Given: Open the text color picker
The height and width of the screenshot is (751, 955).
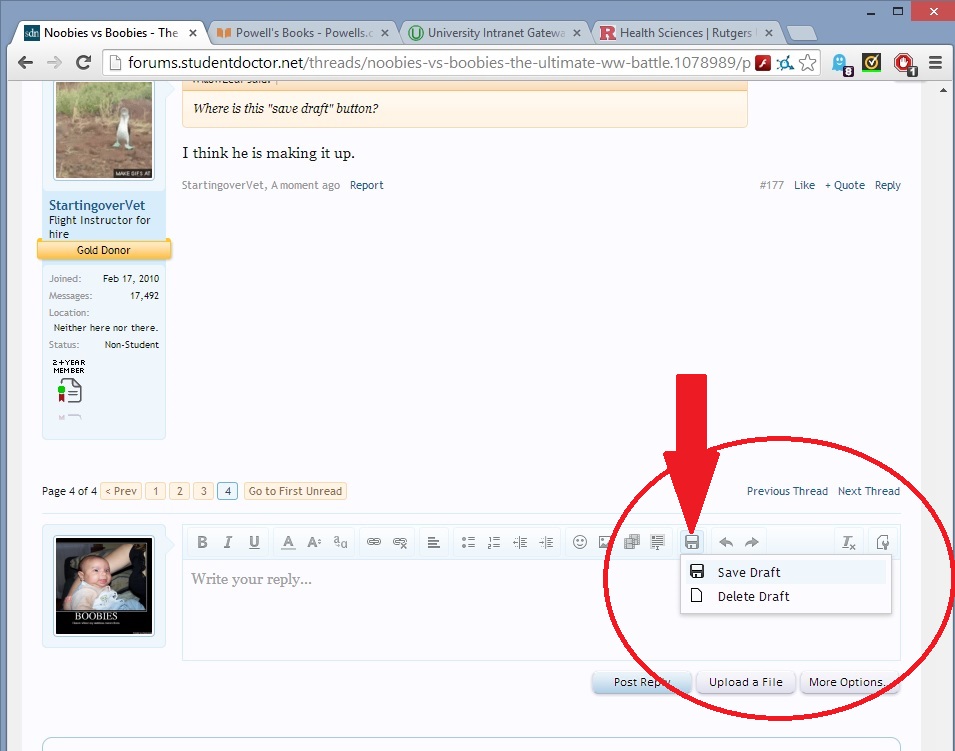Looking at the screenshot, I should coord(288,542).
